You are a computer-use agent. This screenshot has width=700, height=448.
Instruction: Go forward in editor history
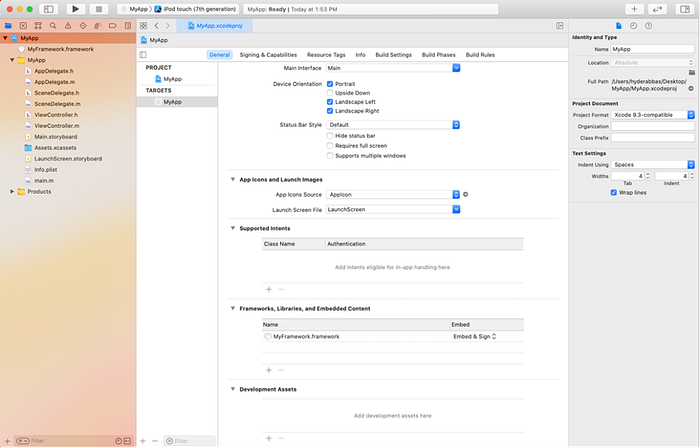pyautogui.click(x=168, y=26)
